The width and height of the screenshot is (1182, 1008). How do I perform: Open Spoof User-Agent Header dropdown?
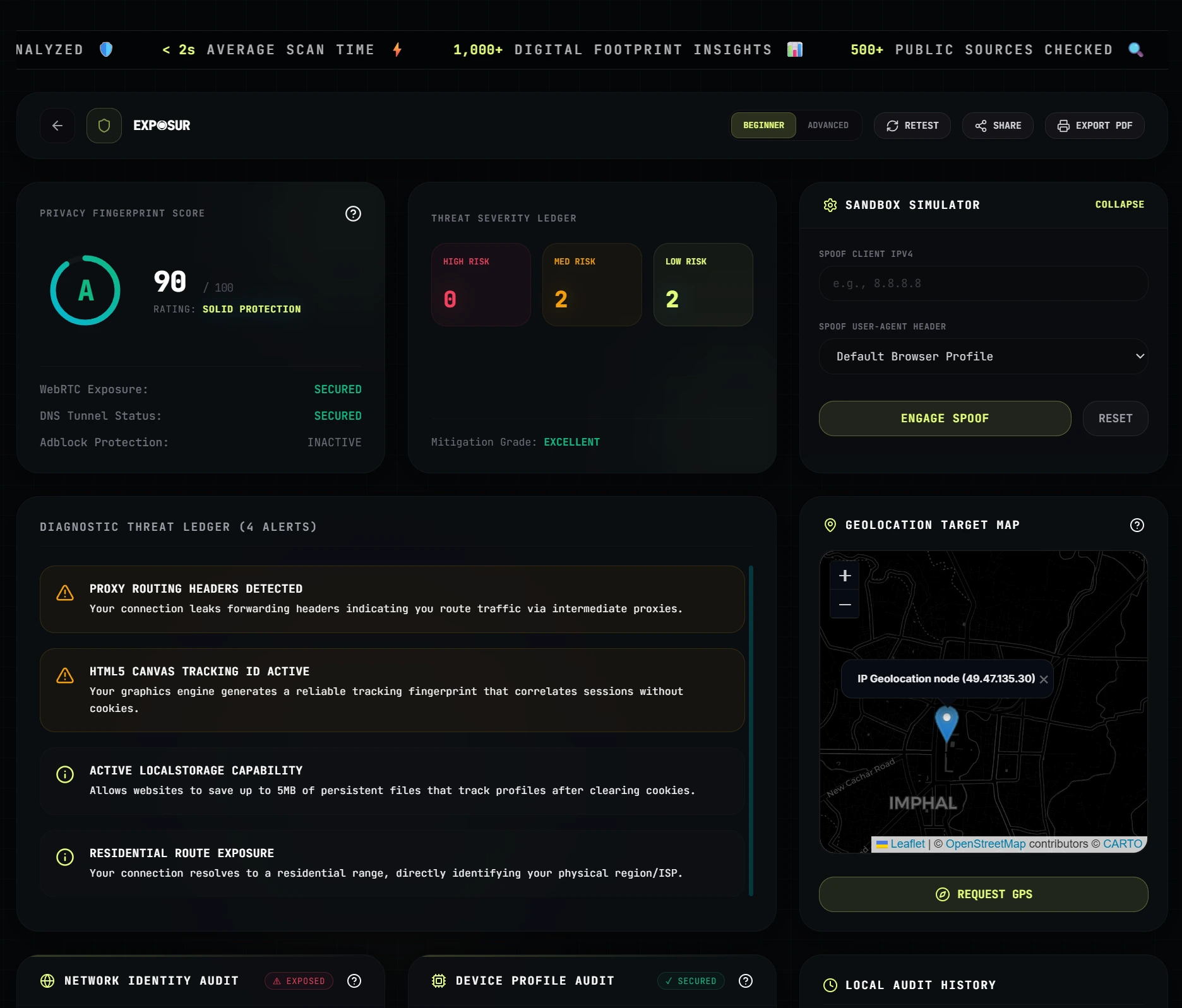pos(983,357)
